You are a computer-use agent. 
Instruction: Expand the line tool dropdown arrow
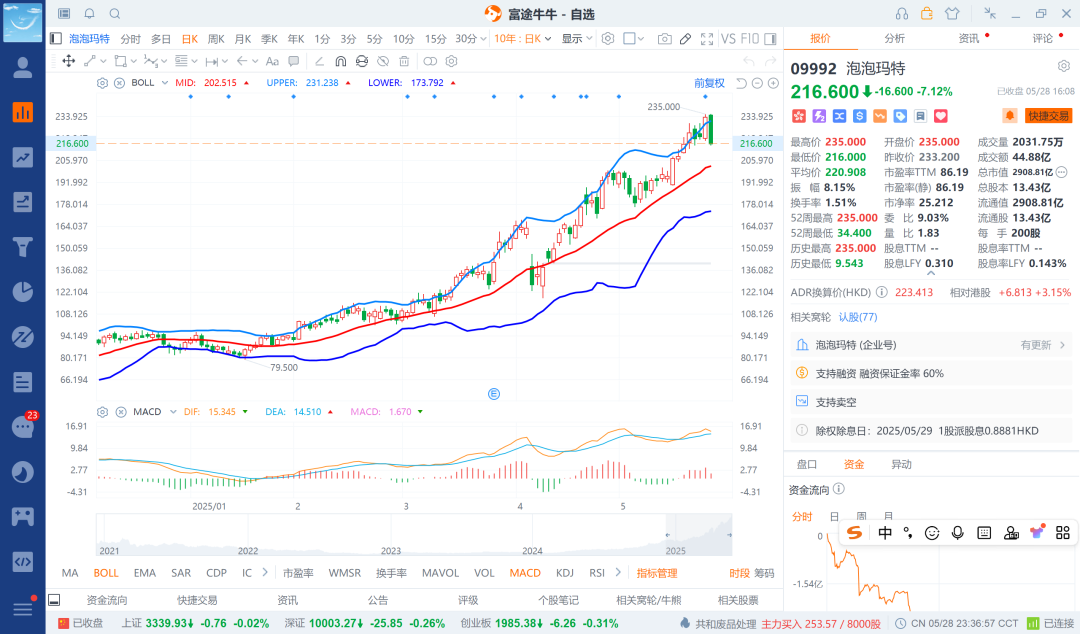pos(103,61)
